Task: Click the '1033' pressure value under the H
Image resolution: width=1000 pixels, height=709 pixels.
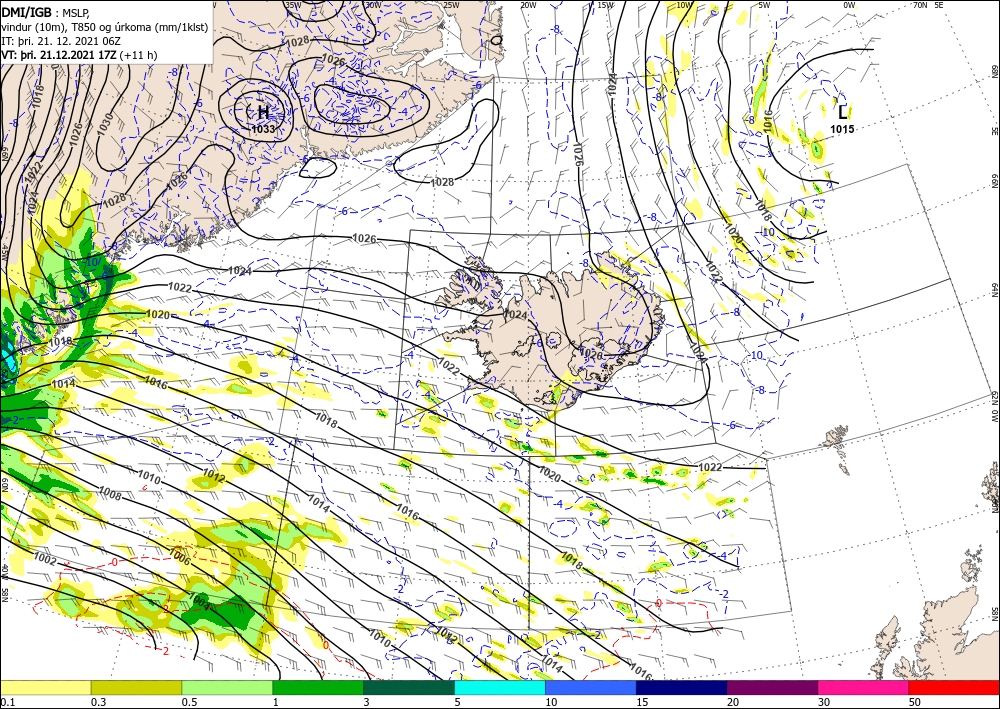Action: coord(263,129)
